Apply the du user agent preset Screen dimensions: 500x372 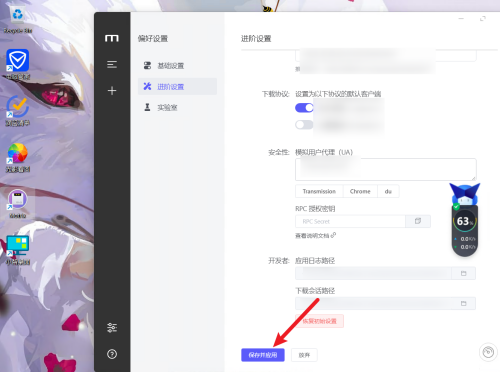click(388, 191)
